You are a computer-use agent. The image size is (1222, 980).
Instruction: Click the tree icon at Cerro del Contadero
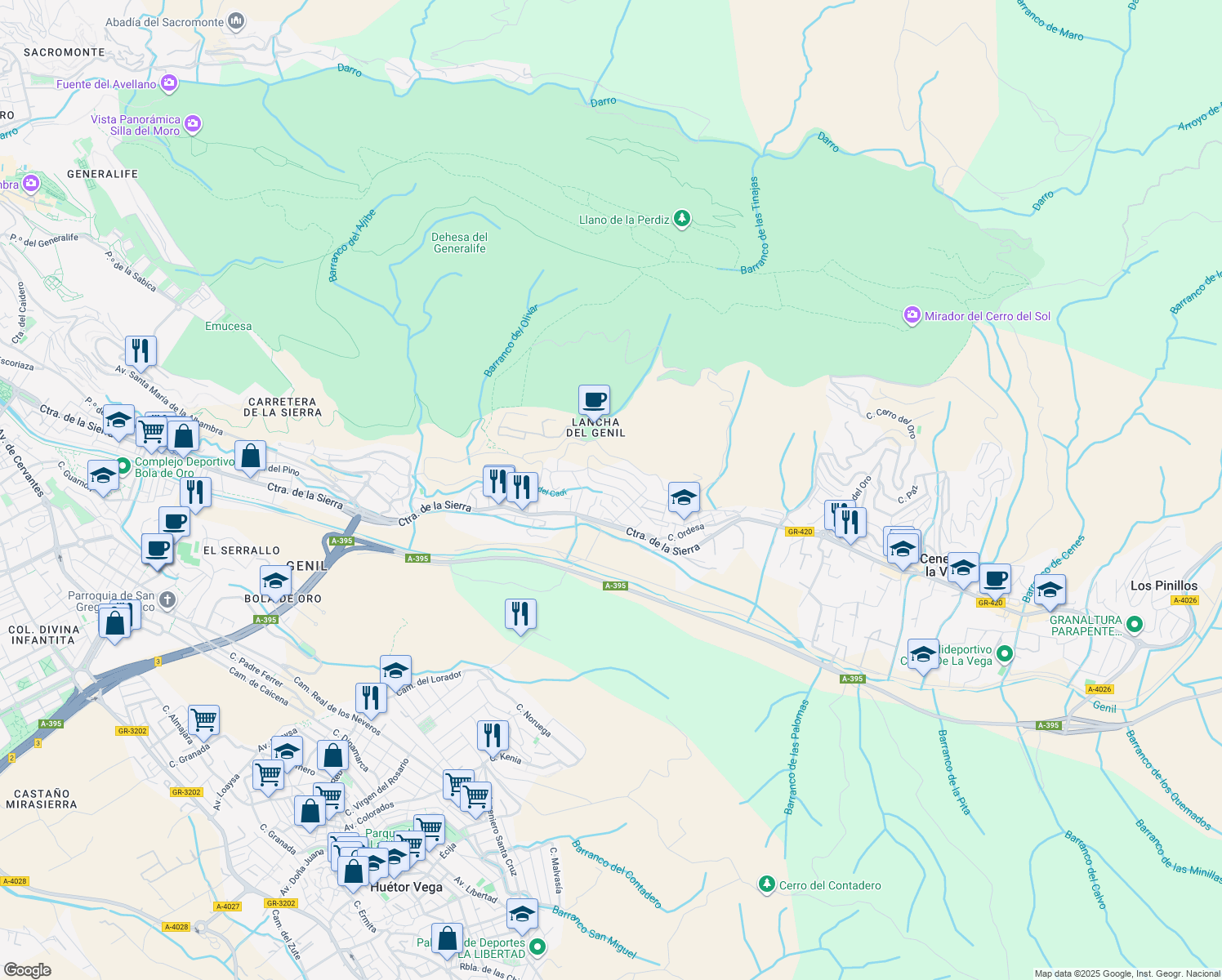tap(765, 884)
